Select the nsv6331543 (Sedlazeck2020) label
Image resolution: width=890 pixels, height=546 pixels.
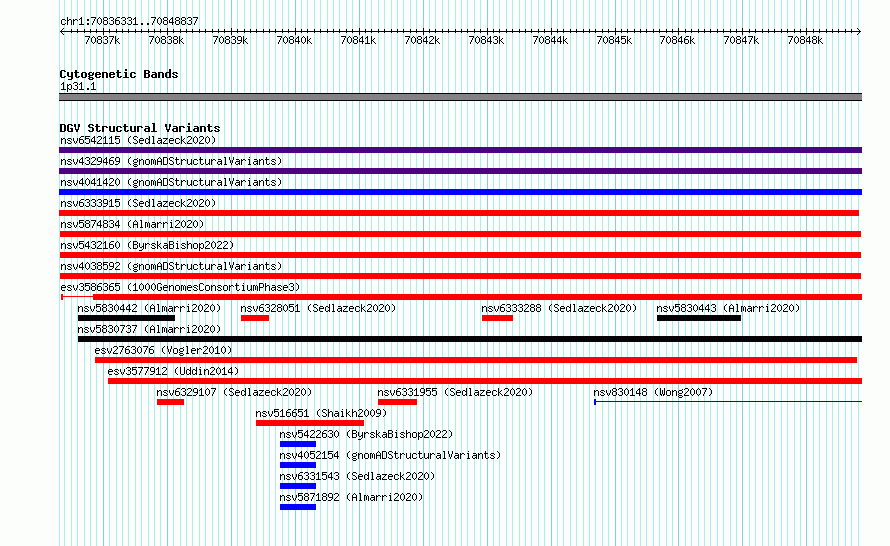pyautogui.click(x=357, y=476)
